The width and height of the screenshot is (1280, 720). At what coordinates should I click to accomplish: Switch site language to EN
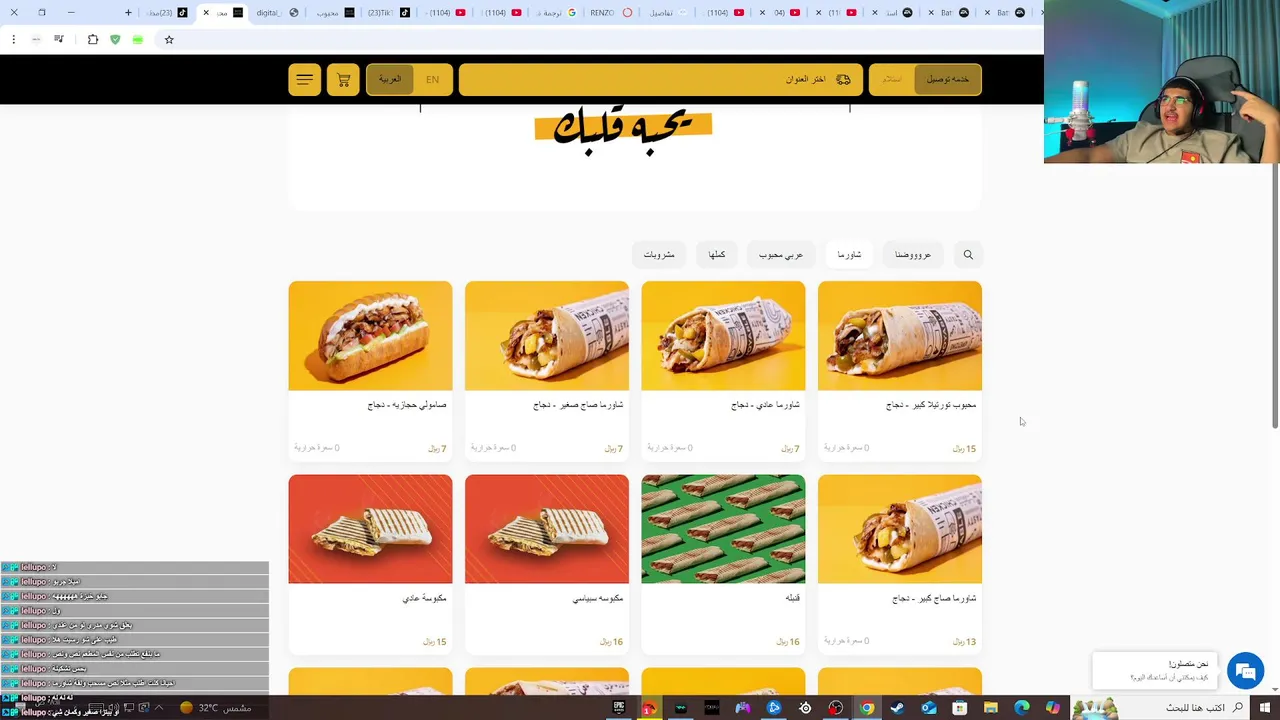click(x=432, y=80)
